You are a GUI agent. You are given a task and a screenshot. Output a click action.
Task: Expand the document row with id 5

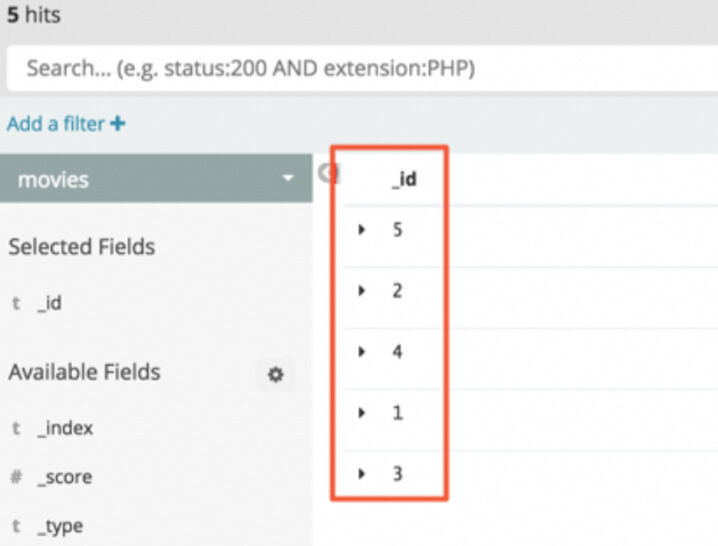[362, 230]
